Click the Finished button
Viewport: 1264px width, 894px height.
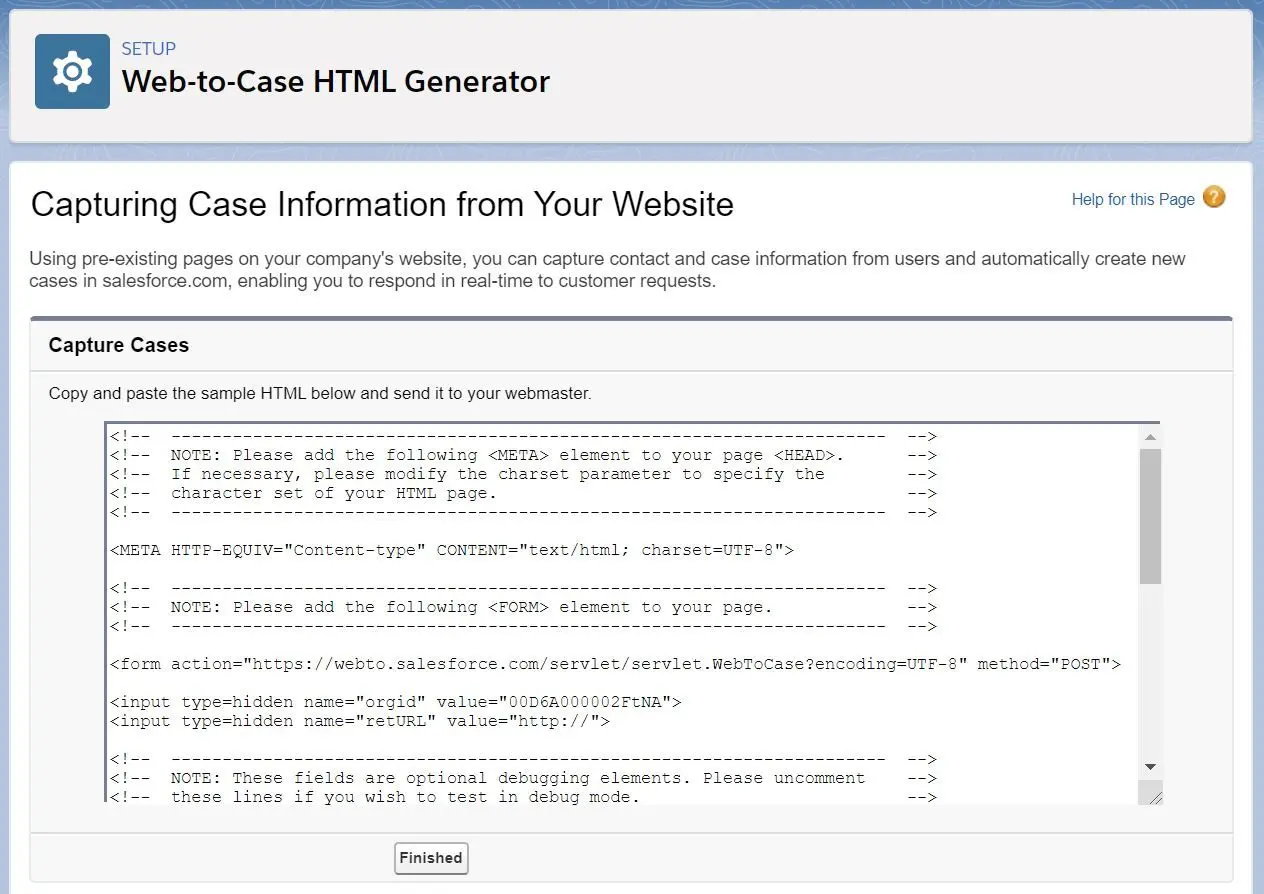[x=431, y=858]
